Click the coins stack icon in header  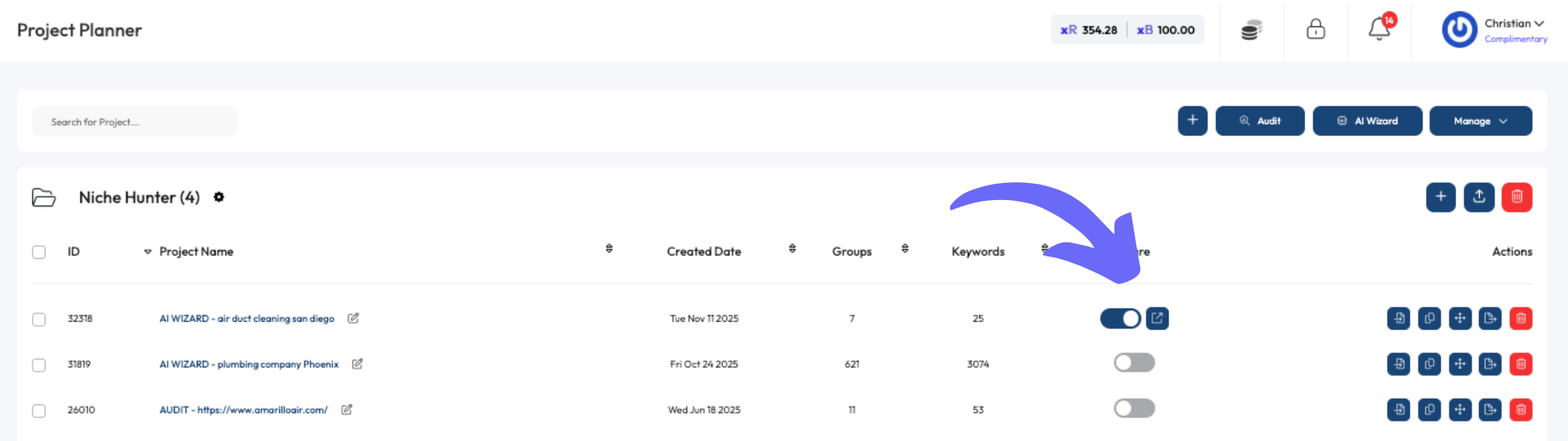click(1251, 30)
